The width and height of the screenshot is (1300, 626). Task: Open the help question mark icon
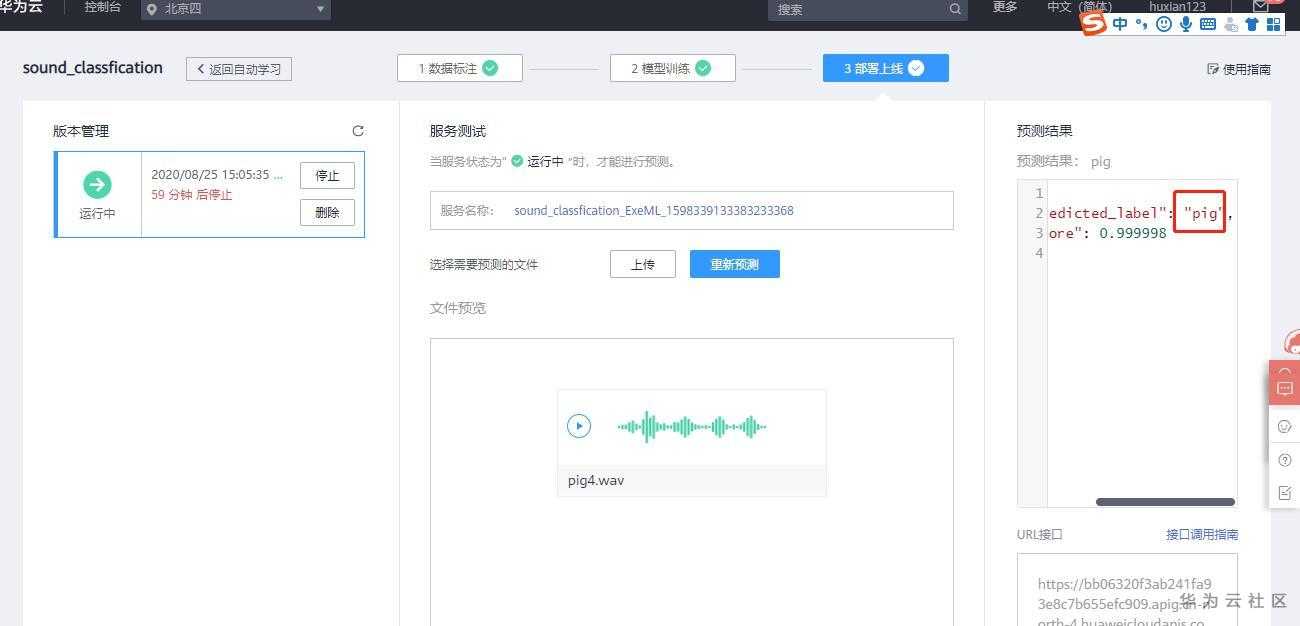coord(1285,459)
